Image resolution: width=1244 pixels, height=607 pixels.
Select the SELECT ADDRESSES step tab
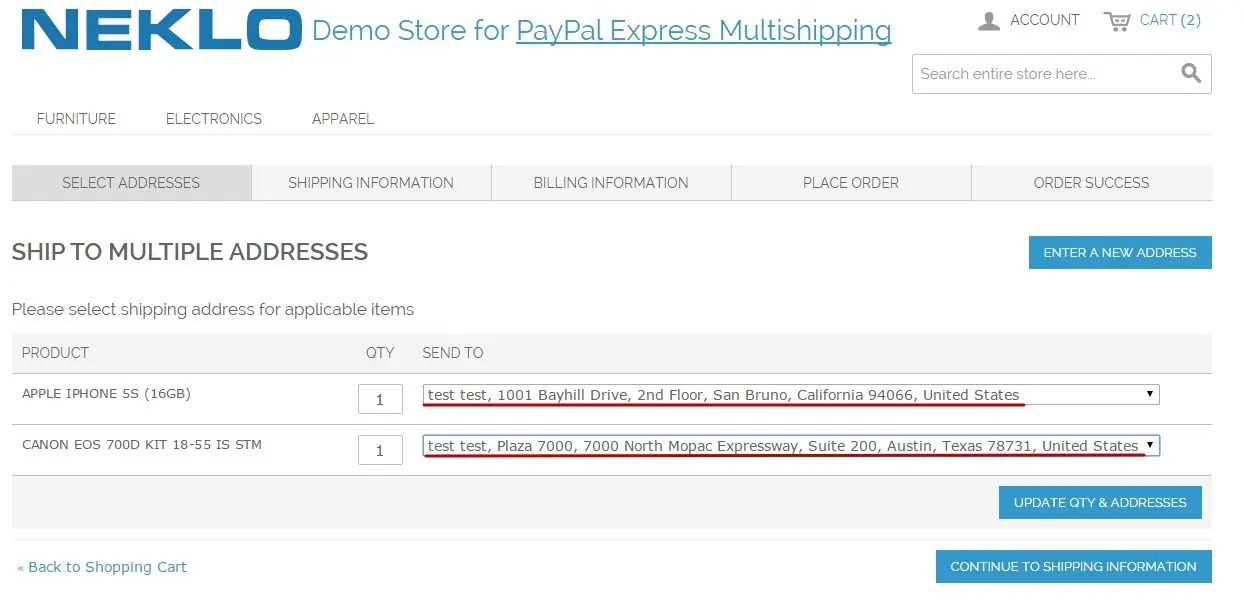(x=131, y=183)
